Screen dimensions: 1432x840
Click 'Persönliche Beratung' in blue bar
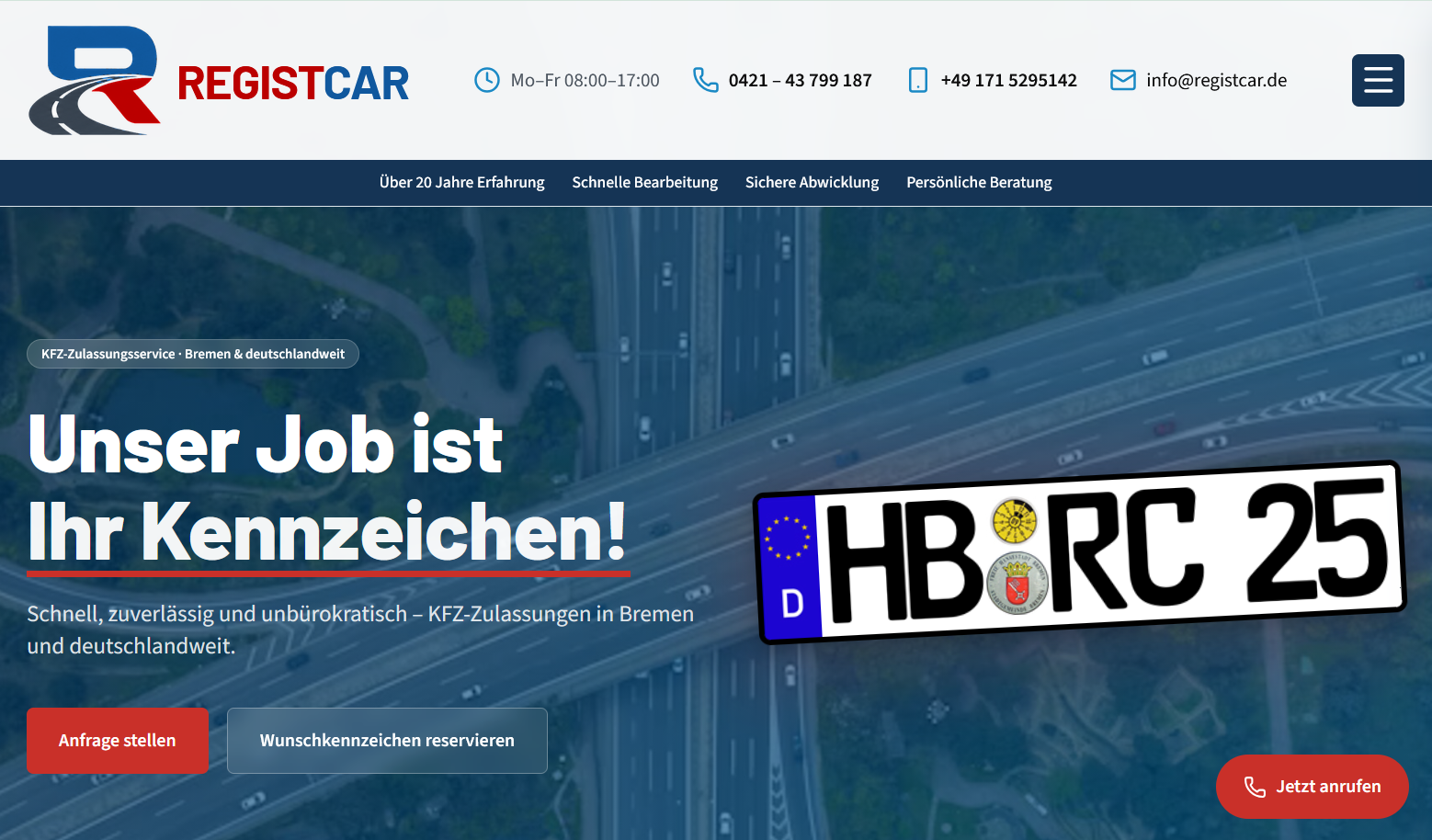coord(979,182)
